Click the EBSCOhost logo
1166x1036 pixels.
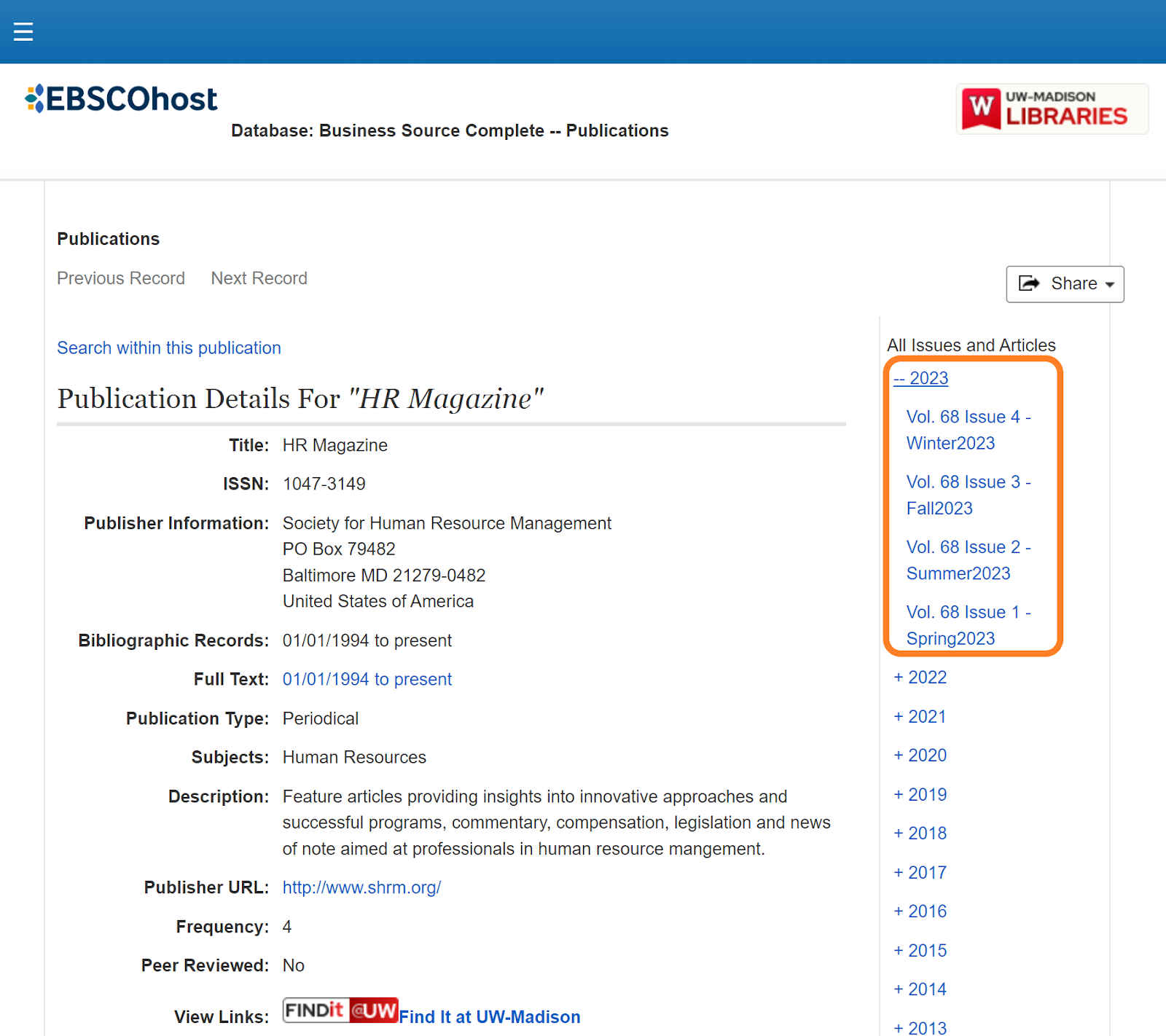tap(120, 98)
